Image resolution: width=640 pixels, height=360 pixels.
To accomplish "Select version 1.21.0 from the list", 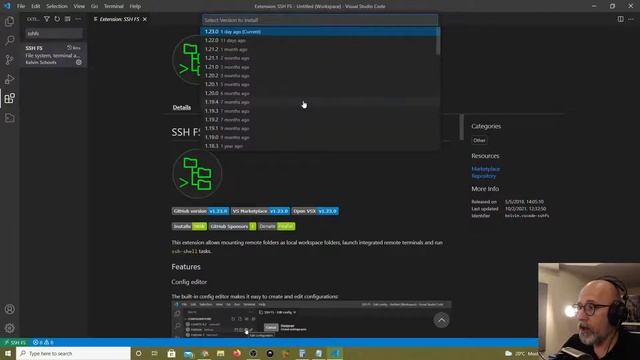I will (320, 67).
